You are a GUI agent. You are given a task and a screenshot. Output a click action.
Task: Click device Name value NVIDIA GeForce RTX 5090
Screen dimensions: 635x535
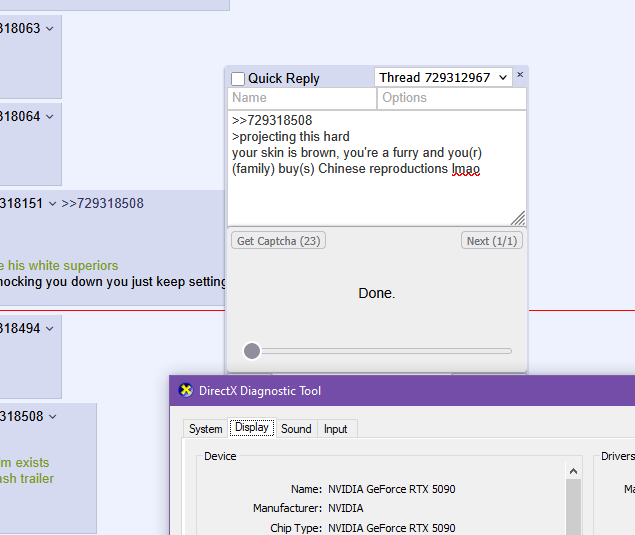pos(392,489)
